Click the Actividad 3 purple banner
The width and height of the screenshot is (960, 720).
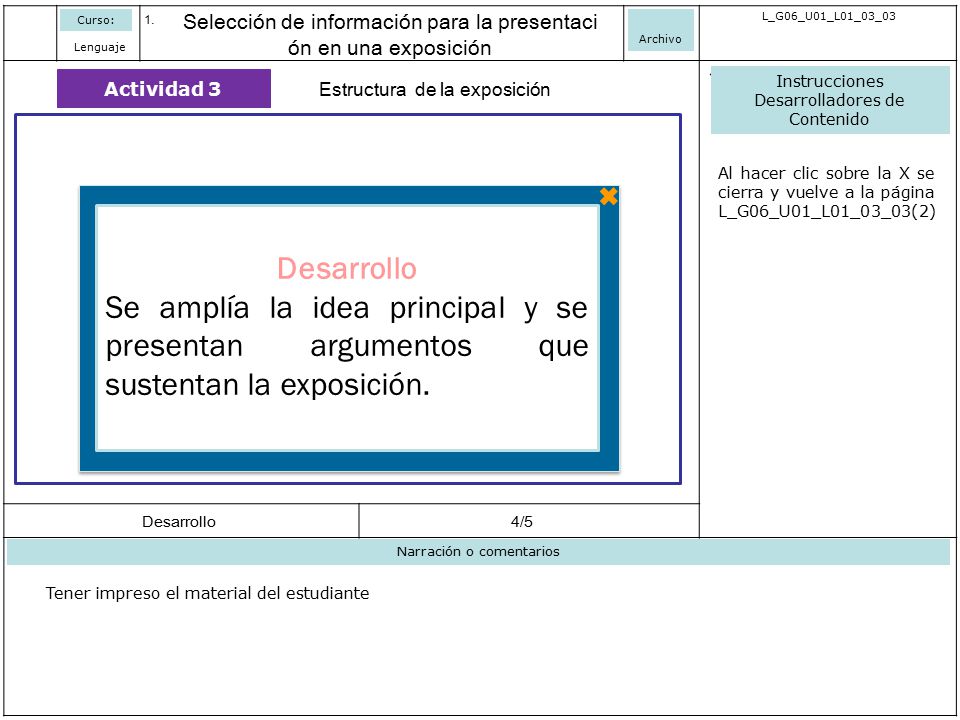coord(163,89)
